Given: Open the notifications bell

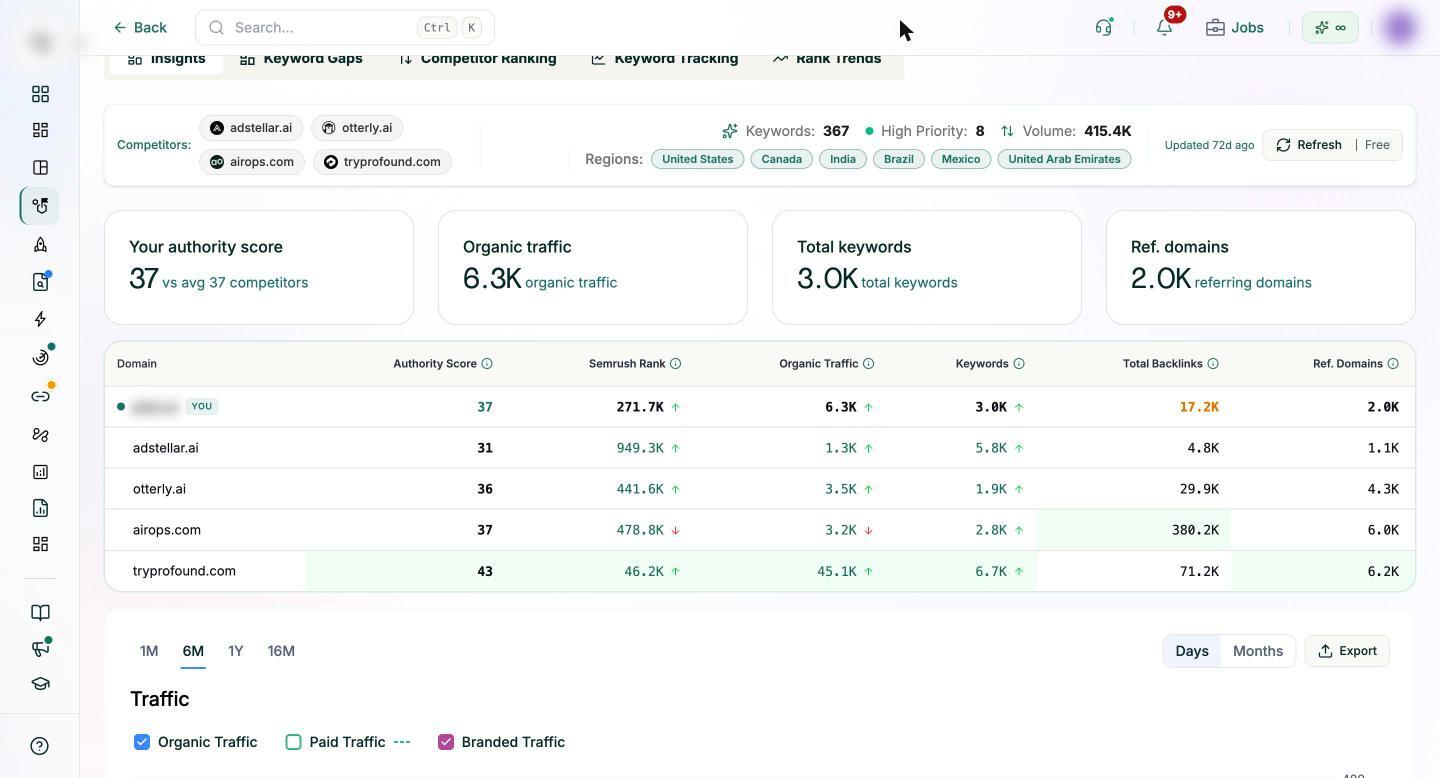Looking at the screenshot, I should point(1165,27).
